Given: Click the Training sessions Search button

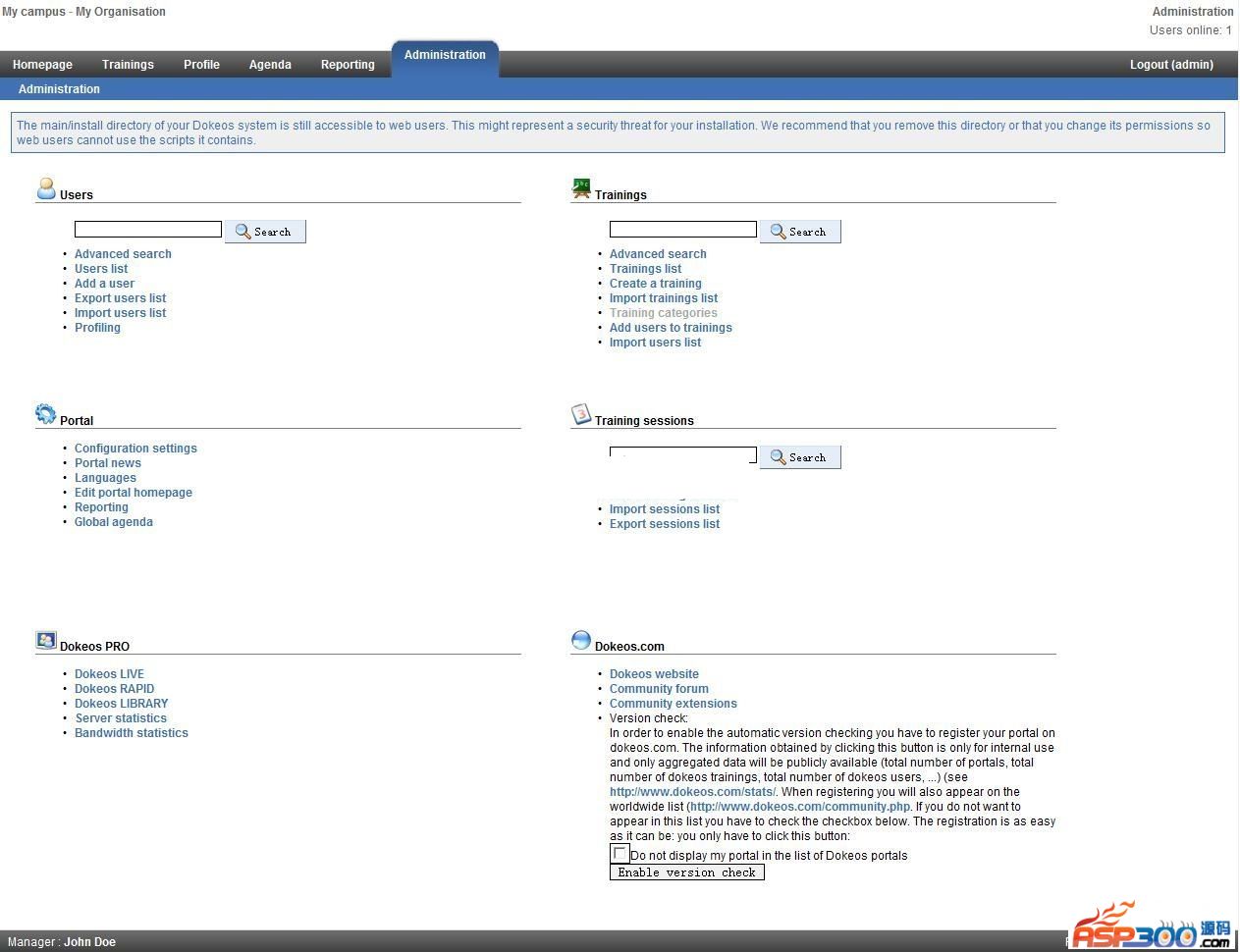Looking at the screenshot, I should tap(800, 457).
